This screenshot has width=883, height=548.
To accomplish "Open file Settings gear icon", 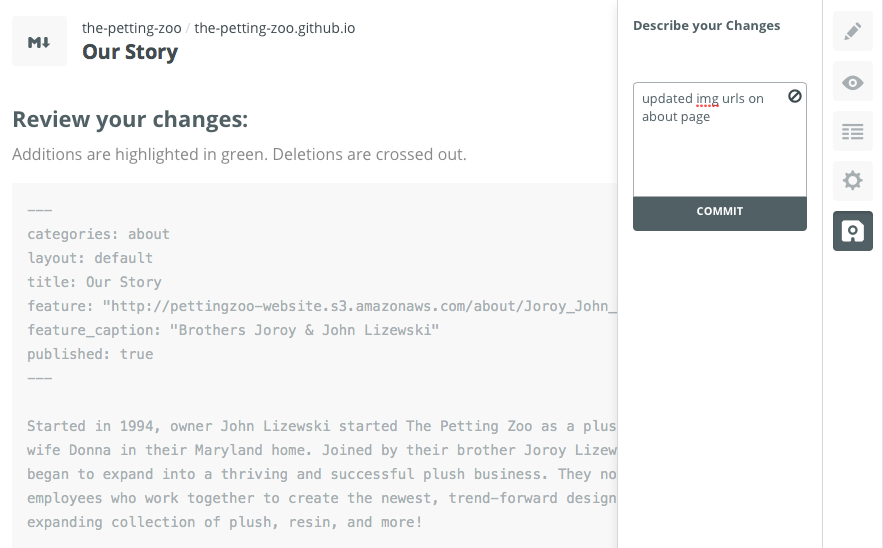I will tap(852, 181).
